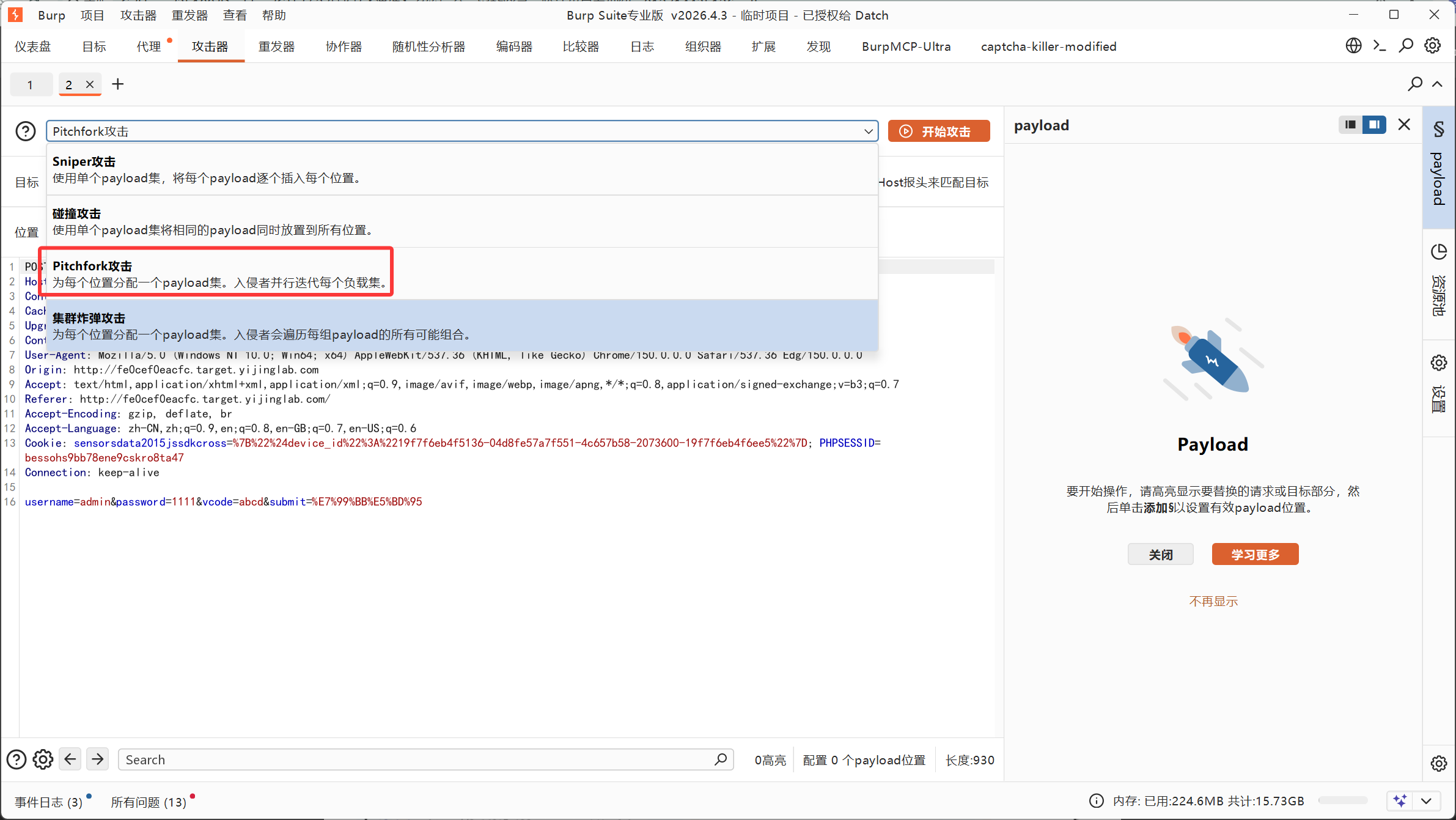Open the captcha-killer-modified tab

pyautogui.click(x=1048, y=46)
